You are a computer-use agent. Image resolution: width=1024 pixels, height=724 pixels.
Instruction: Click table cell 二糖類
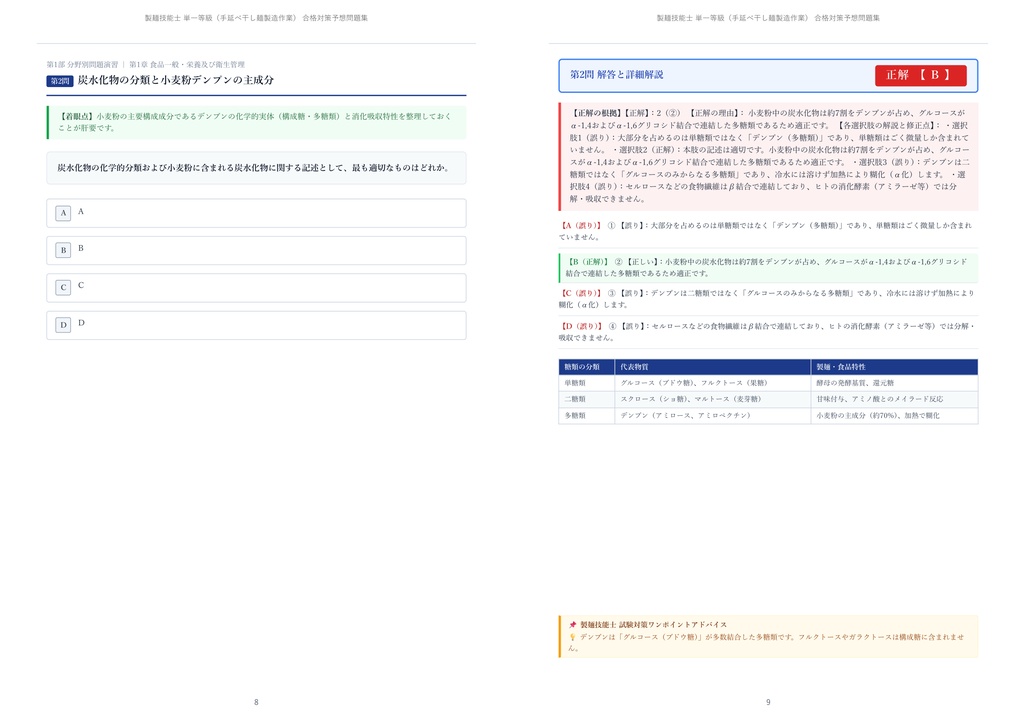586,399
